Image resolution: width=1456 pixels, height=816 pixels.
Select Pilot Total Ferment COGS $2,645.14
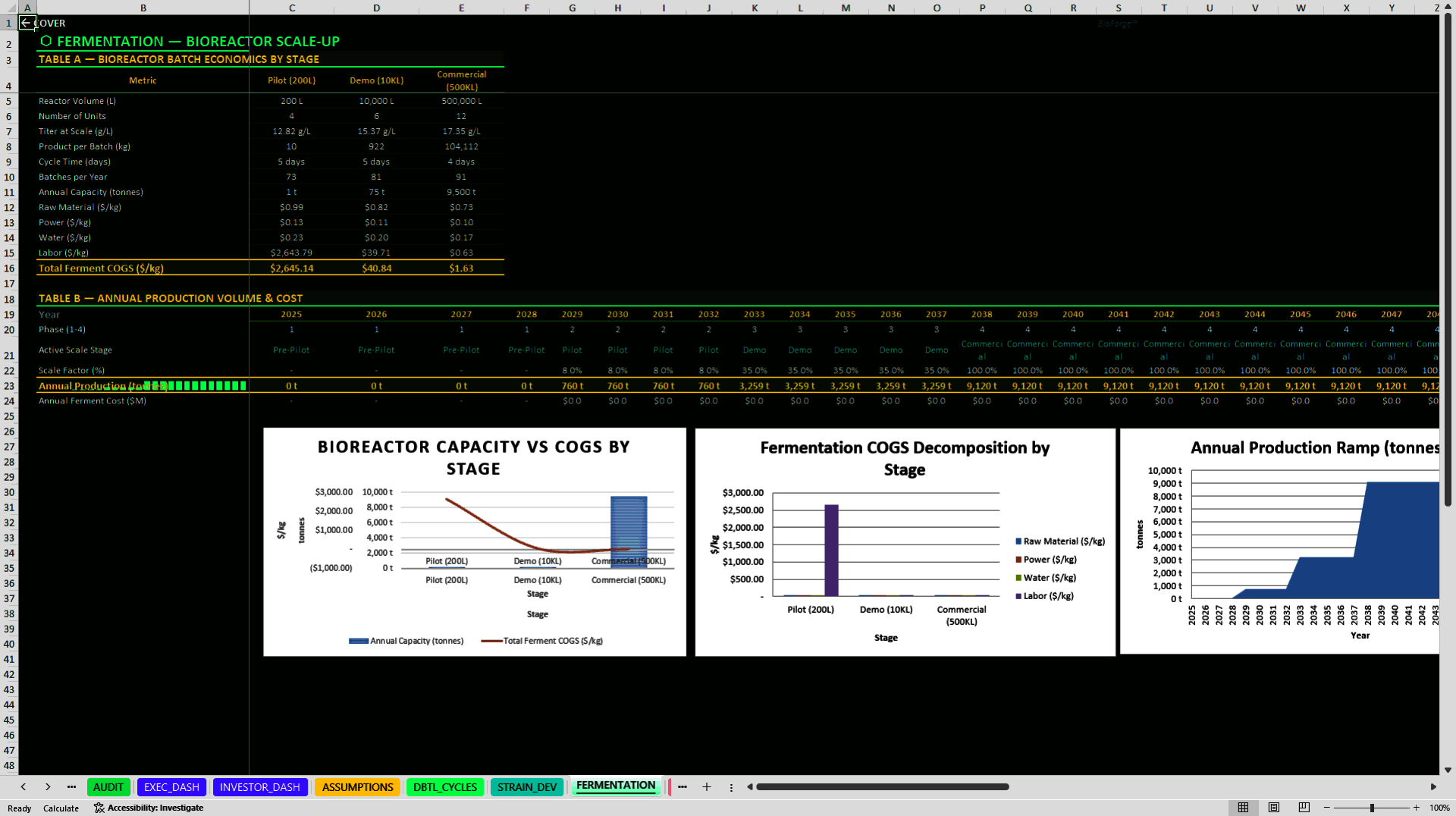point(292,268)
